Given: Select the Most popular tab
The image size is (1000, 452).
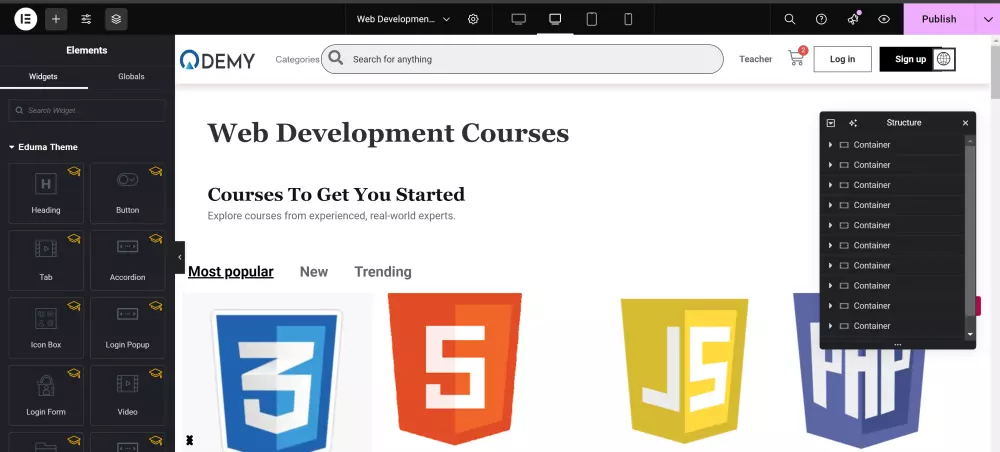Looking at the screenshot, I should click(231, 272).
